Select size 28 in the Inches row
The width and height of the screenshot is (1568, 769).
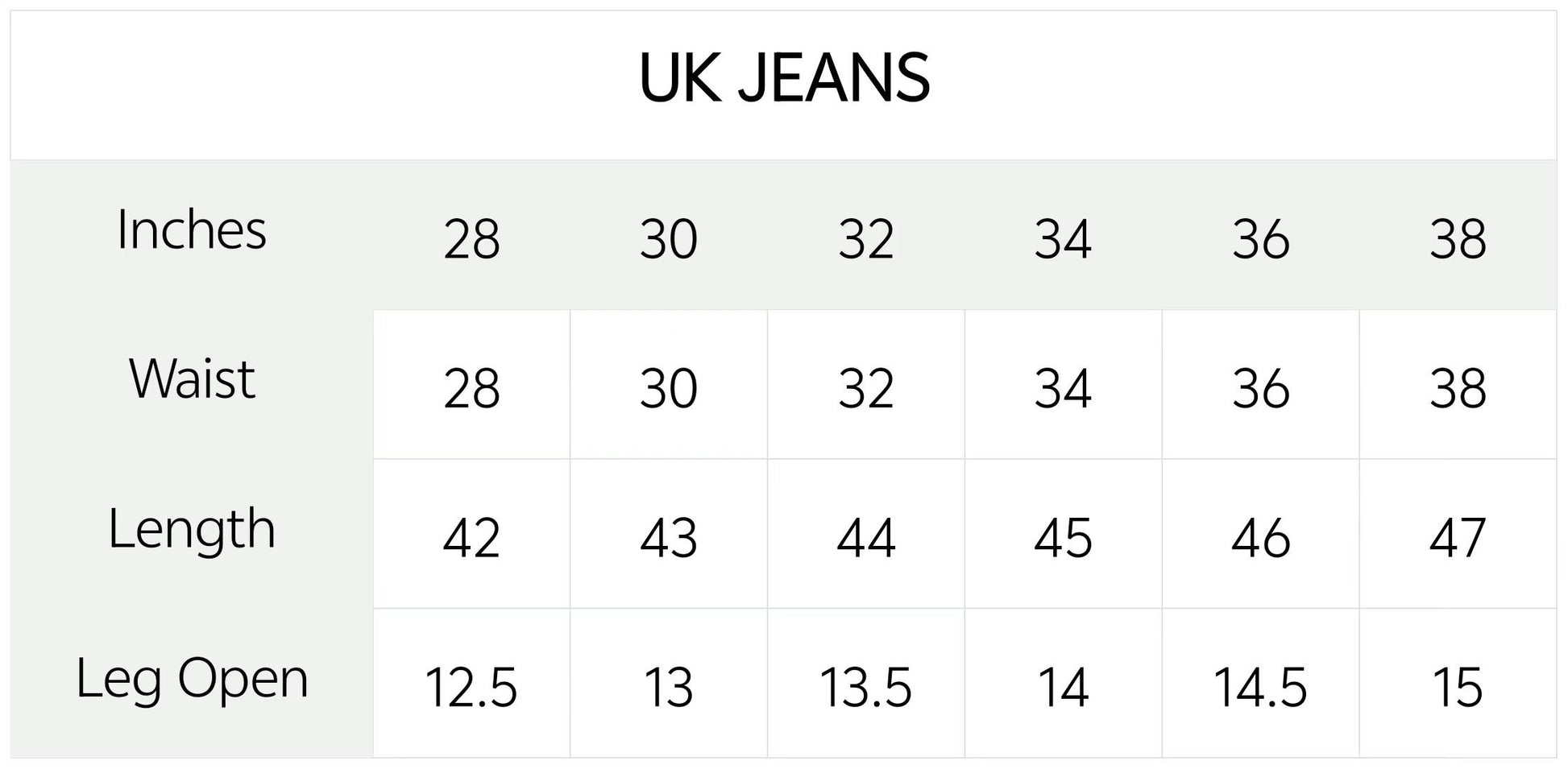471,239
